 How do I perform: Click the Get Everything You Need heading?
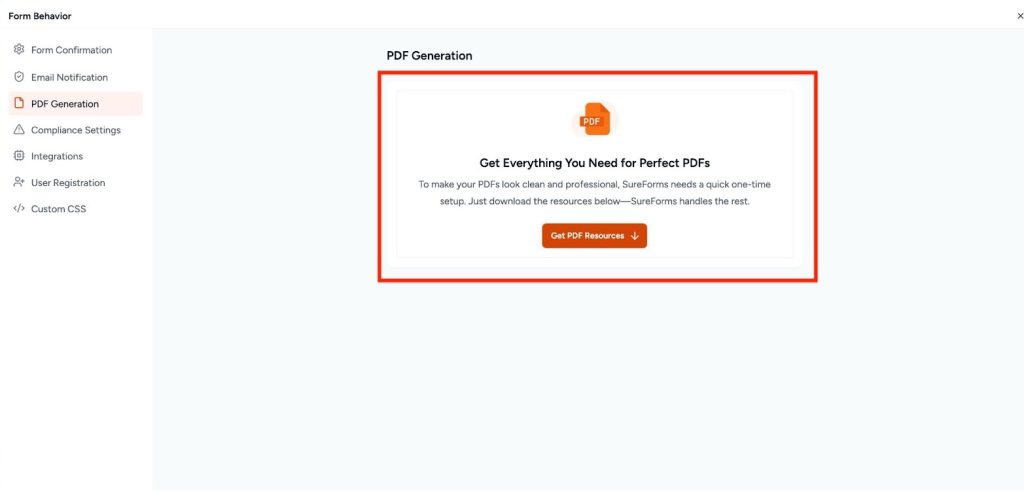(x=594, y=163)
